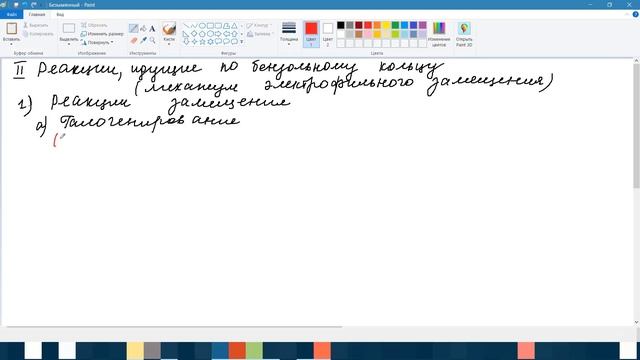Click Resize (Изменить размер) button
640x360 pixels.
(102, 34)
